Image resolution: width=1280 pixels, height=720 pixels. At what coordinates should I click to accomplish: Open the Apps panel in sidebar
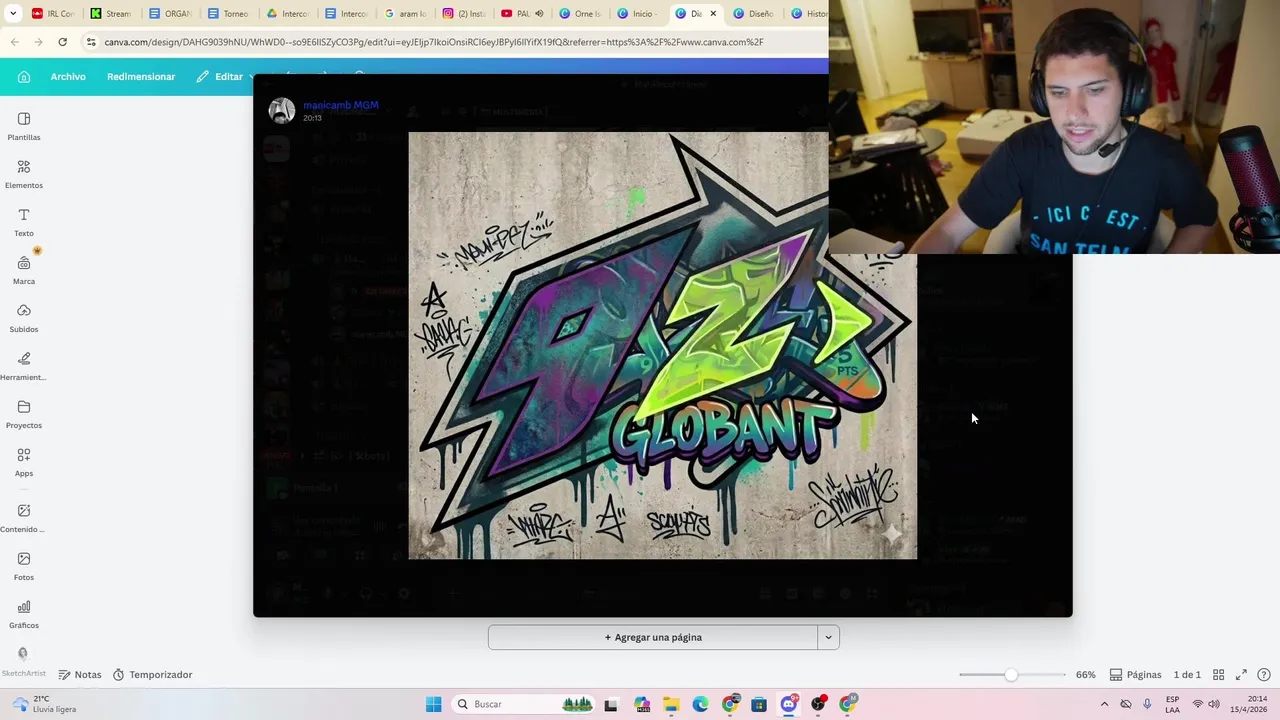pyautogui.click(x=24, y=463)
